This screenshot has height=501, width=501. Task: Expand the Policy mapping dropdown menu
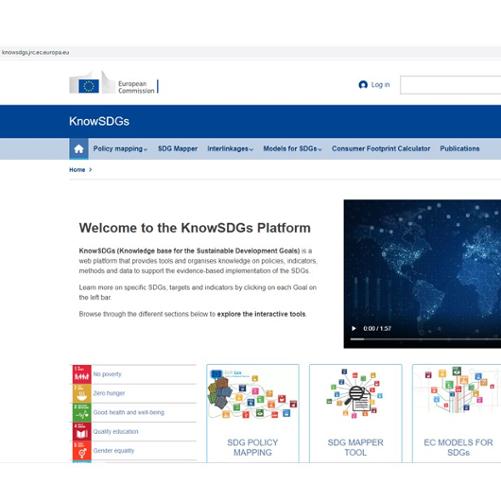pyautogui.click(x=120, y=149)
